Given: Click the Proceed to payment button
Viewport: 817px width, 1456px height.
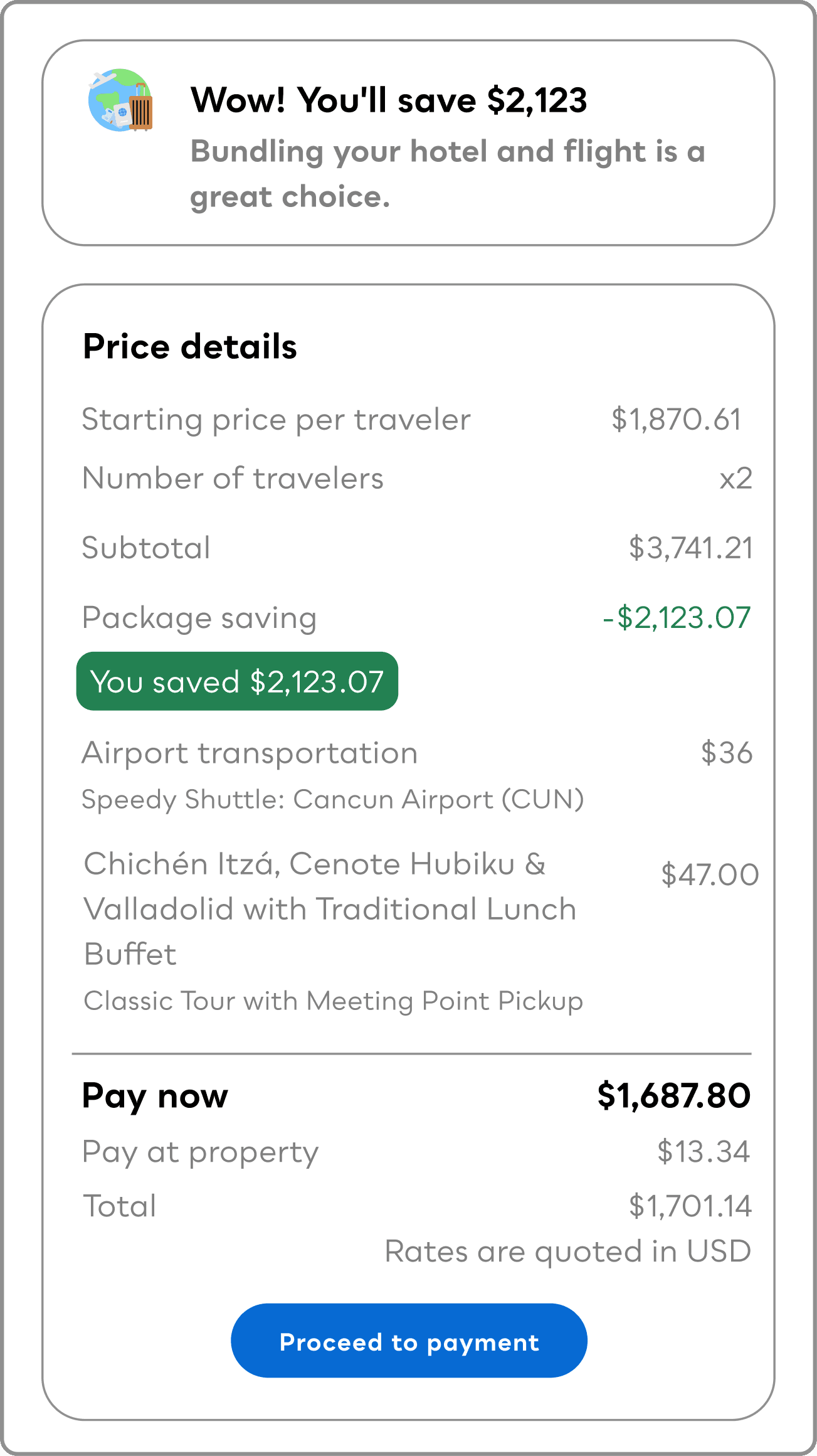Looking at the screenshot, I should (x=409, y=1341).
